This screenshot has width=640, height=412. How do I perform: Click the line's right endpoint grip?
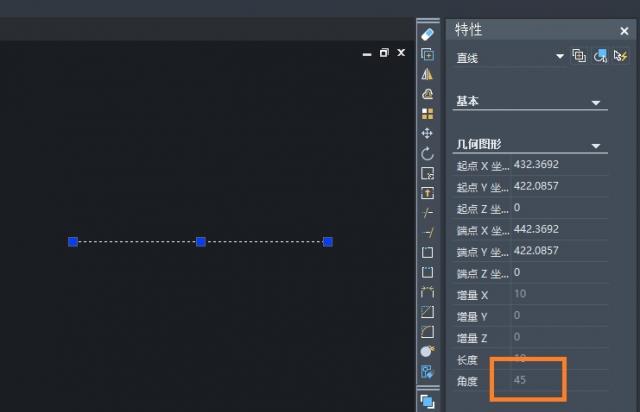point(328,242)
